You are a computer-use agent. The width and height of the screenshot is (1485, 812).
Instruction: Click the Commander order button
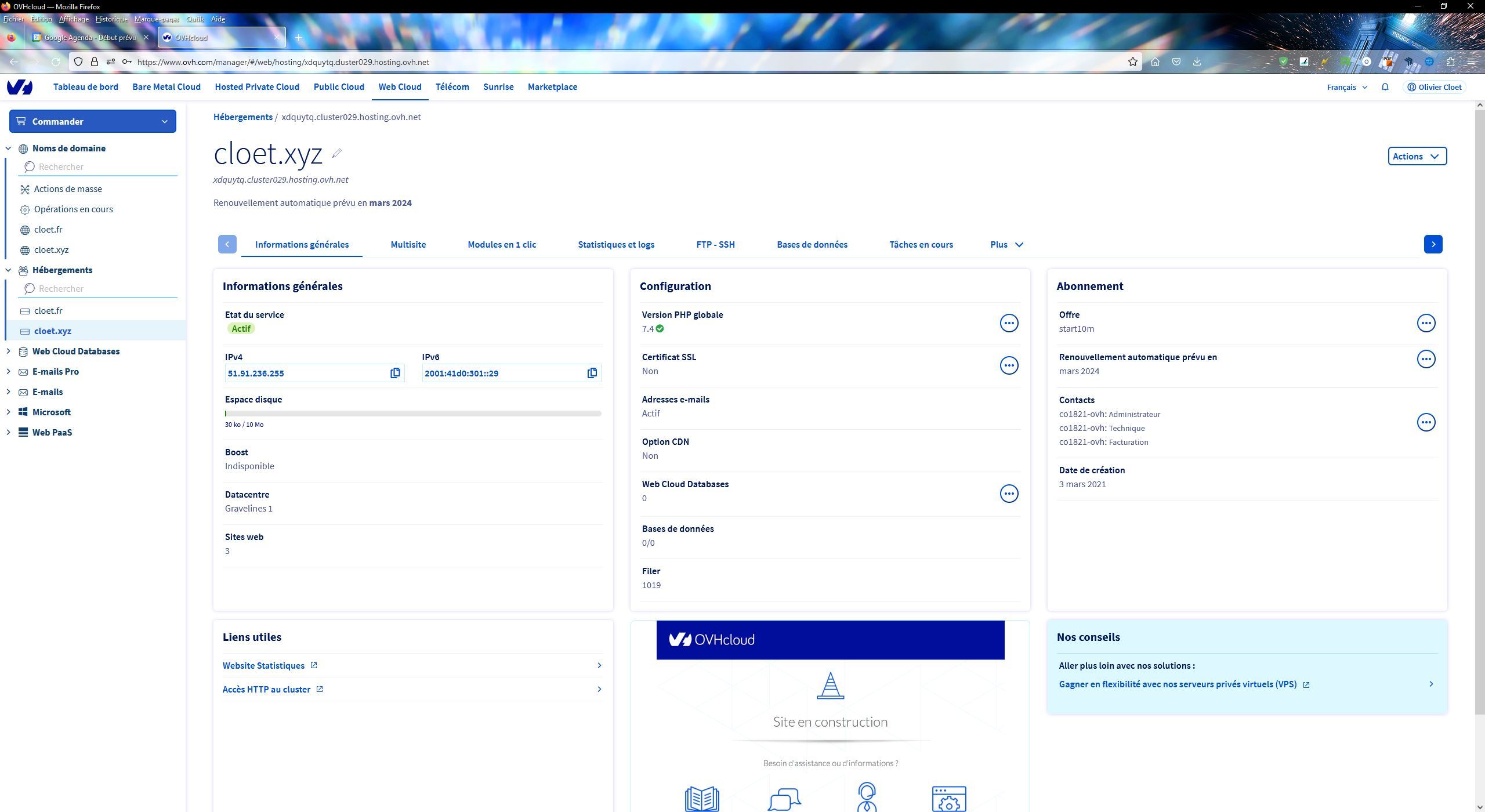(x=92, y=121)
